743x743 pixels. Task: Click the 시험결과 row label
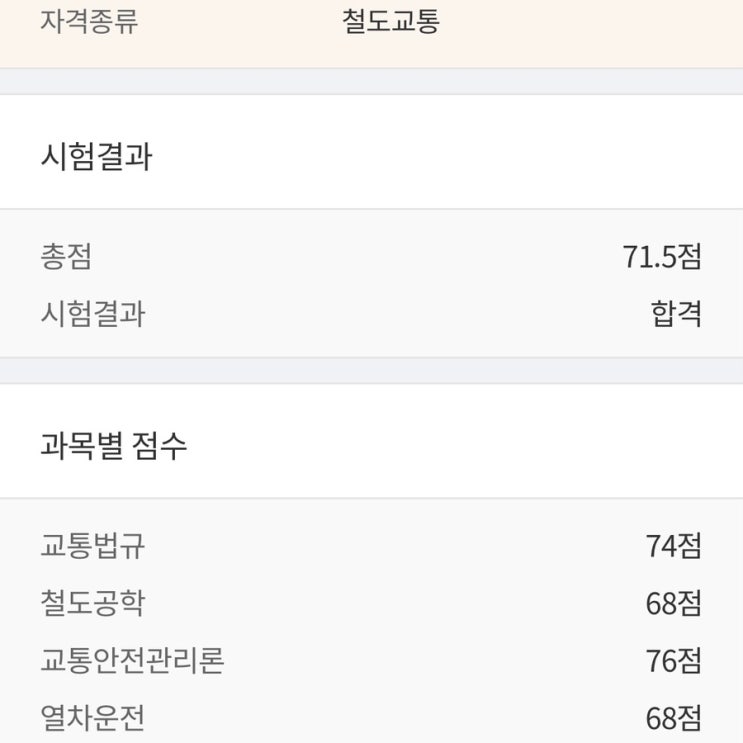[x=93, y=314]
